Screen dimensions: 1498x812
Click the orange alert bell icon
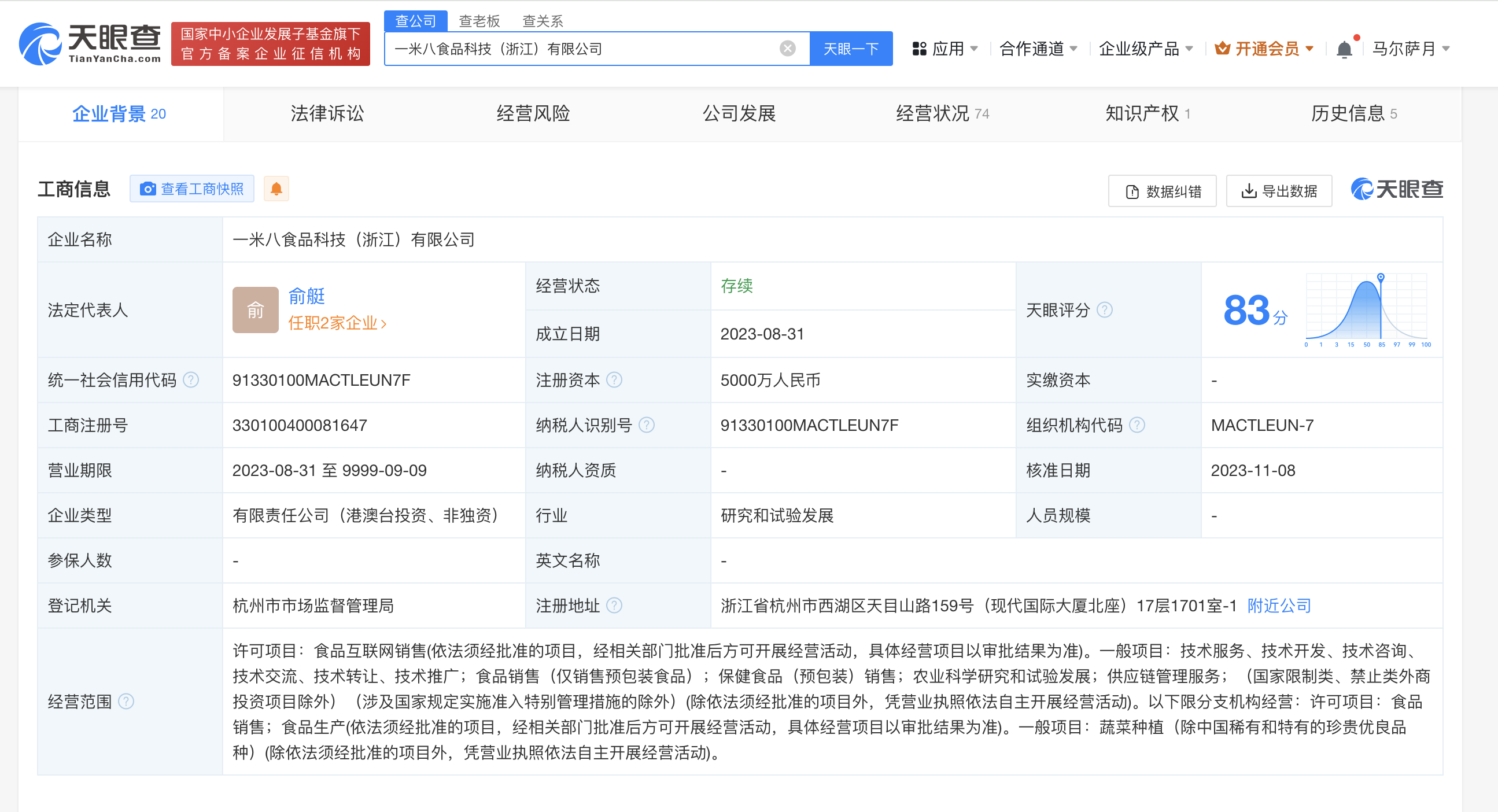click(x=276, y=189)
